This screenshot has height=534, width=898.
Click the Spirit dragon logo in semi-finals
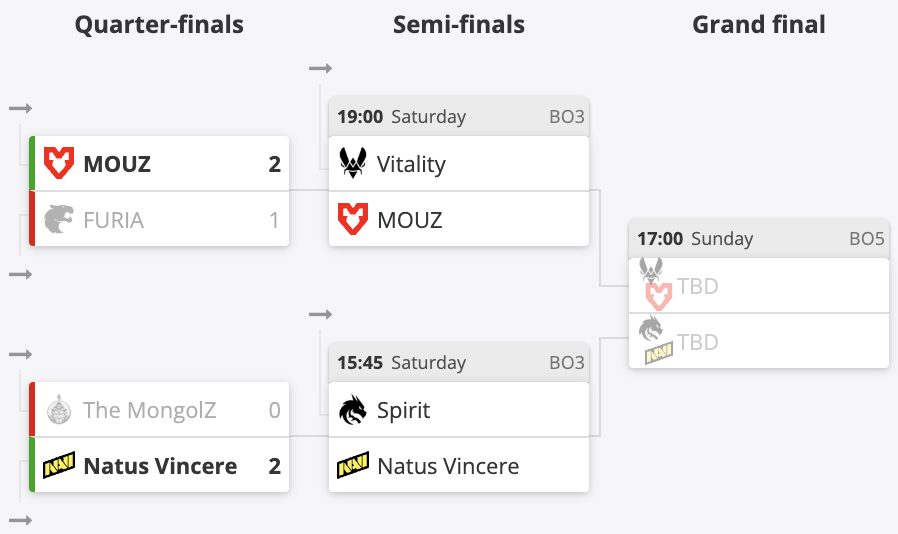tap(353, 410)
